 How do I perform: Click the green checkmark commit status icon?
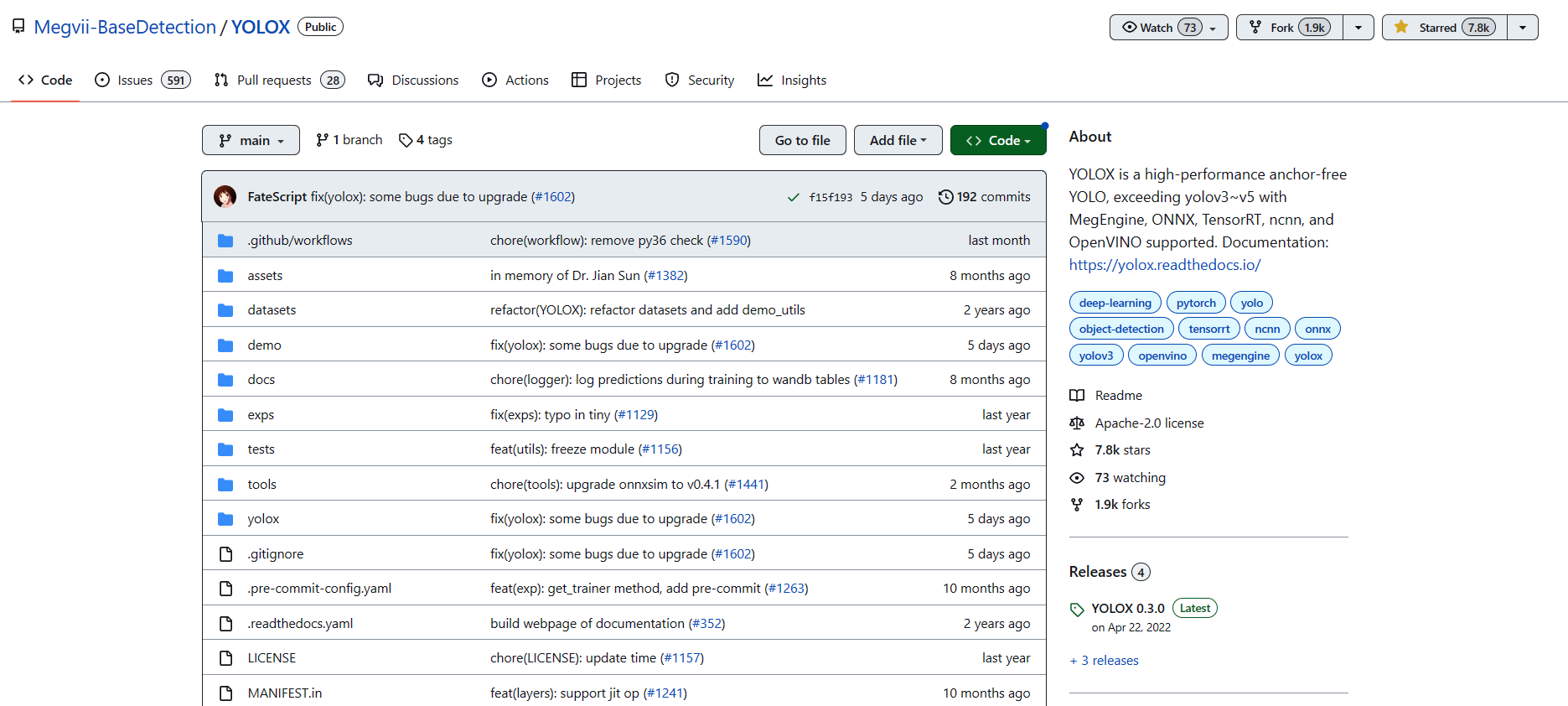click(x=793, y=197)
